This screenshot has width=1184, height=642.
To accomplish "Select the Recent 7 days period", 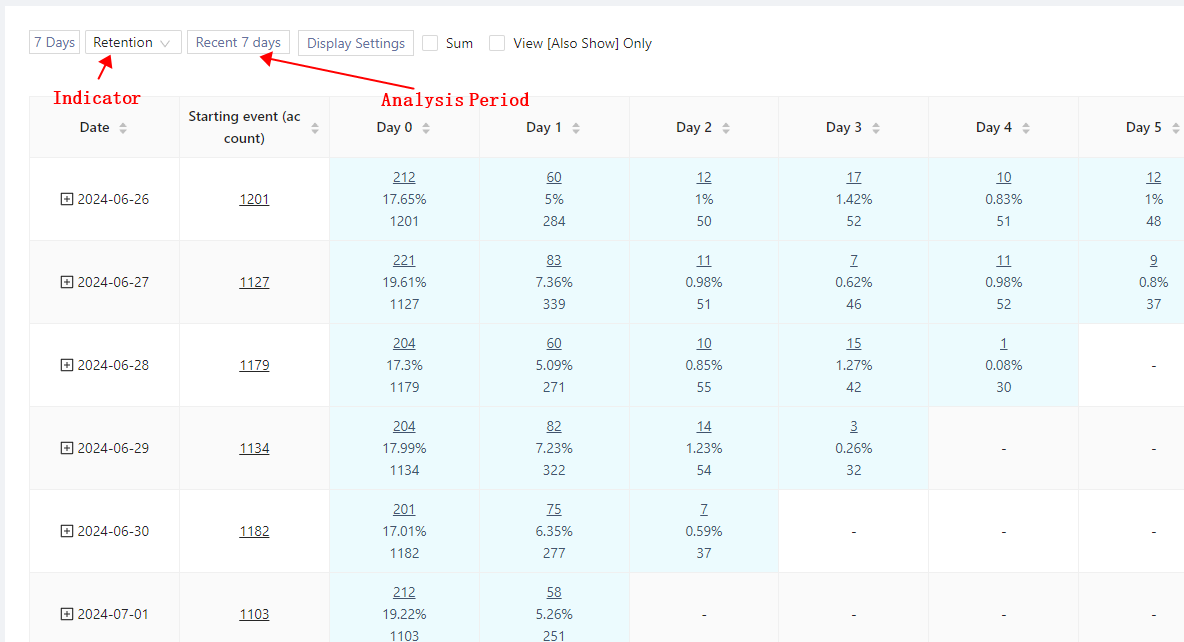I will pos(238,42).
